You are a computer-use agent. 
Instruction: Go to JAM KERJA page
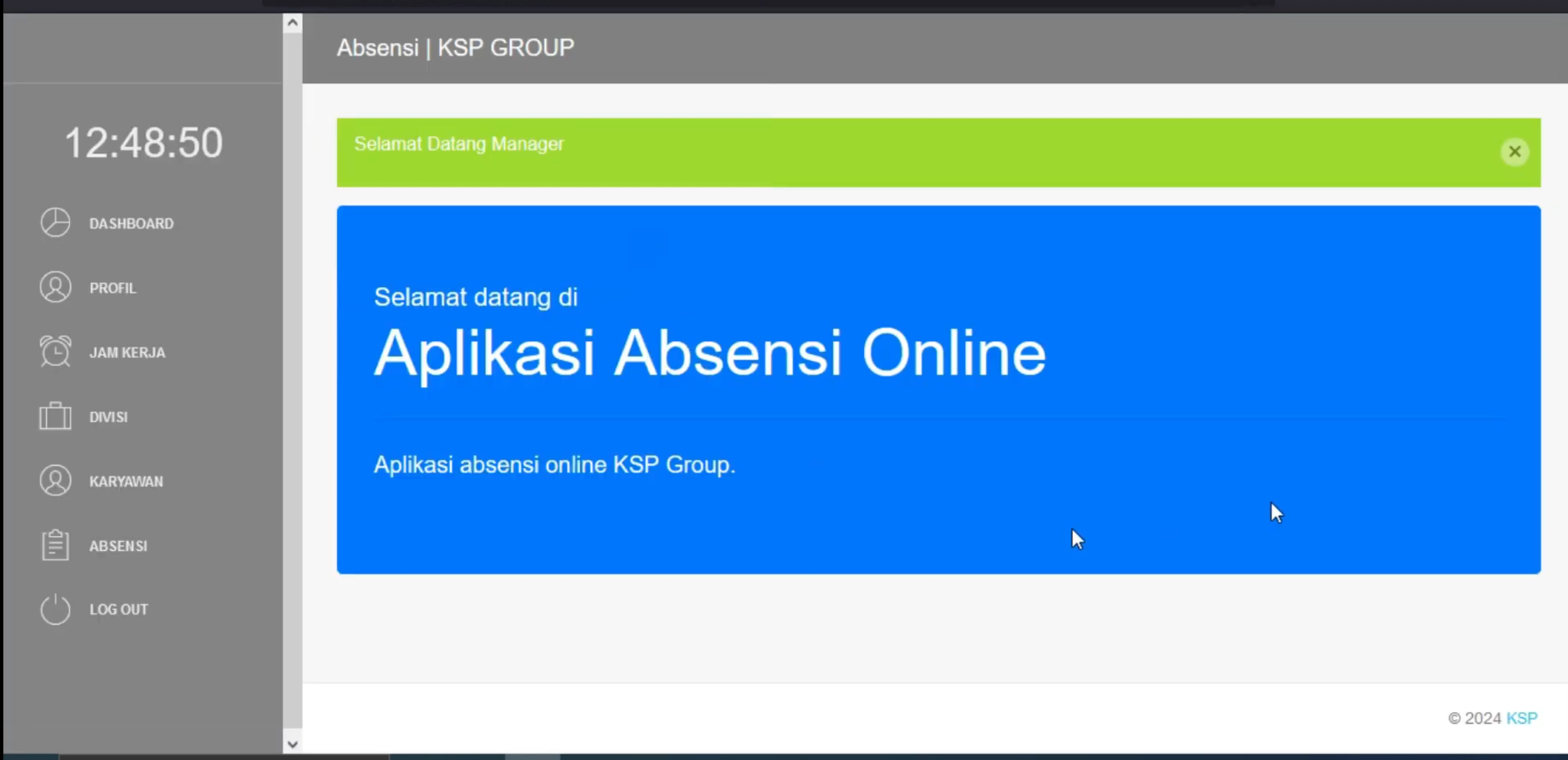tap(128, 352)
